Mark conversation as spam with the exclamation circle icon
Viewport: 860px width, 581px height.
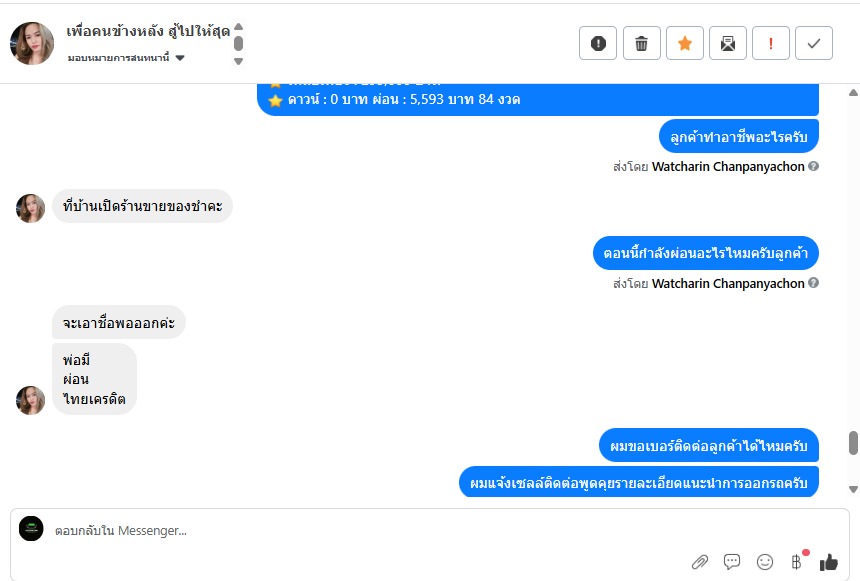(x=598, y=43)
